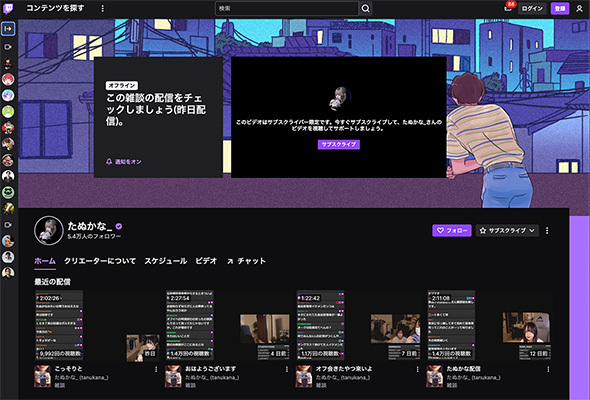
Task: Click the Twitch logo home icon
Action: click(x=8, y=8)
